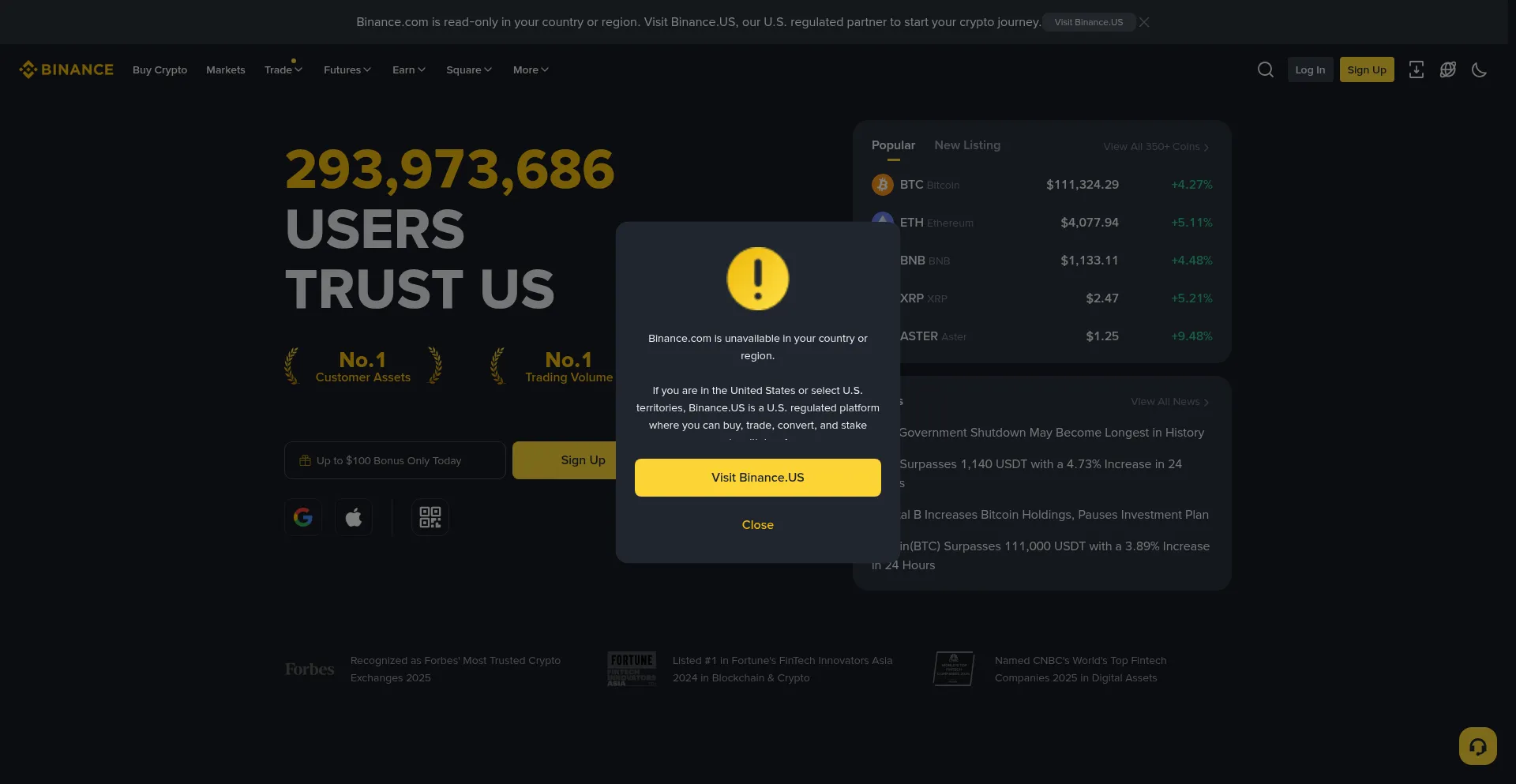Viewport: 1516px width, 784px height.
Task: Click the $100 bonus email input field
Action: (395, 460)
